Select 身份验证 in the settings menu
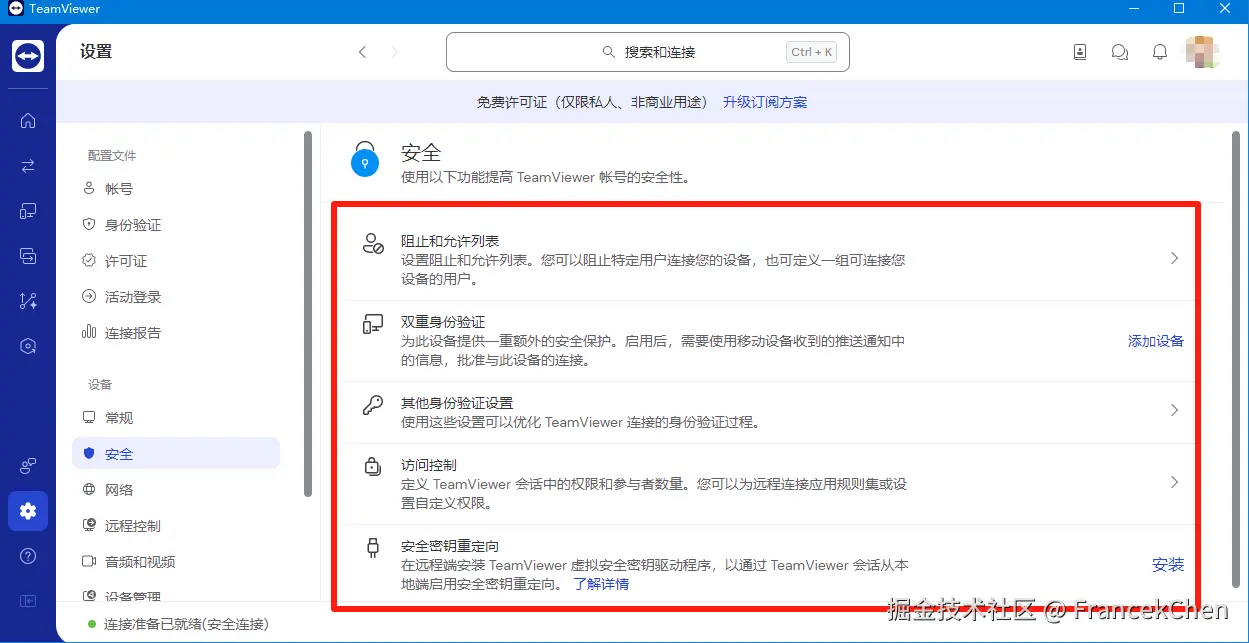The image size is (1249, 643). (x=176, y=225)
